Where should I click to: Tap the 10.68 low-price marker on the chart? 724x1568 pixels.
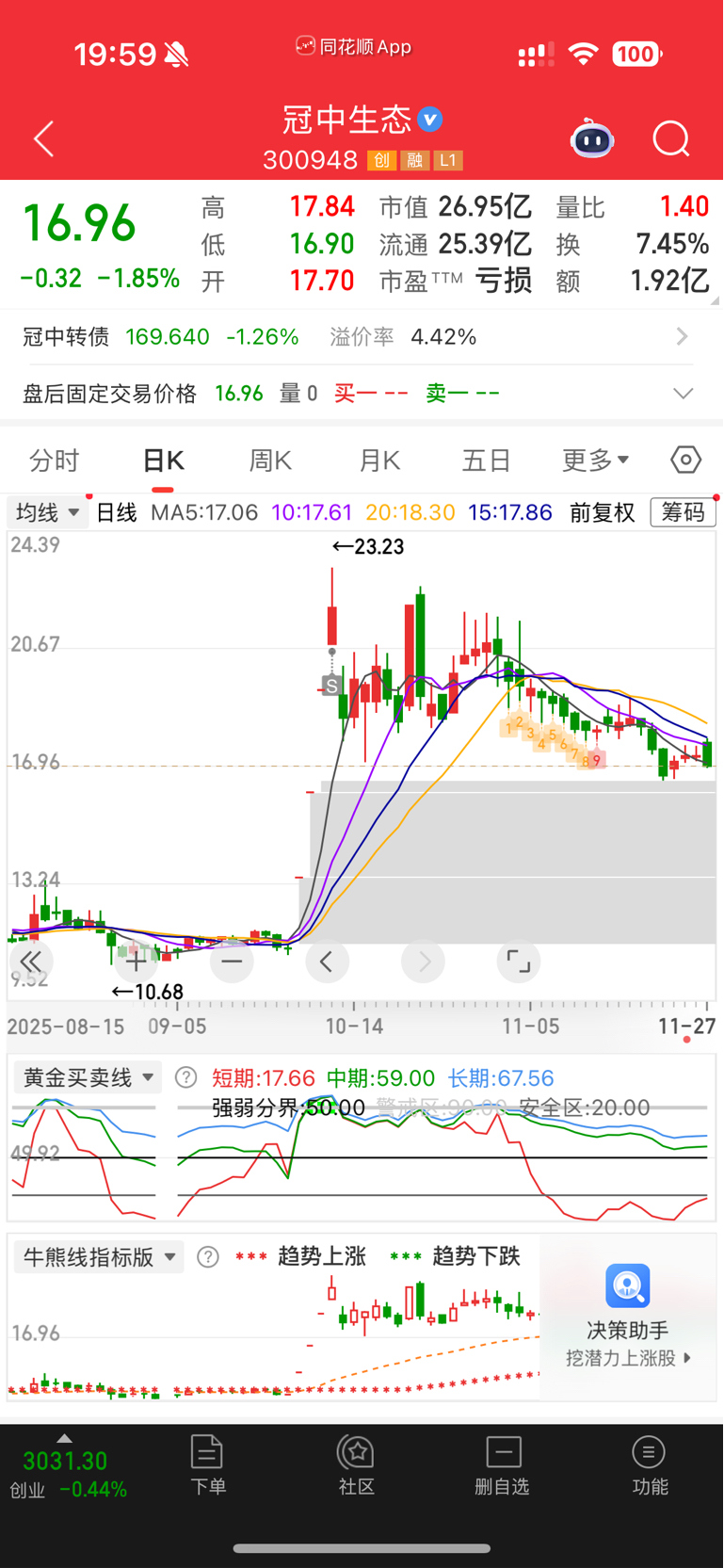[148, 992]
